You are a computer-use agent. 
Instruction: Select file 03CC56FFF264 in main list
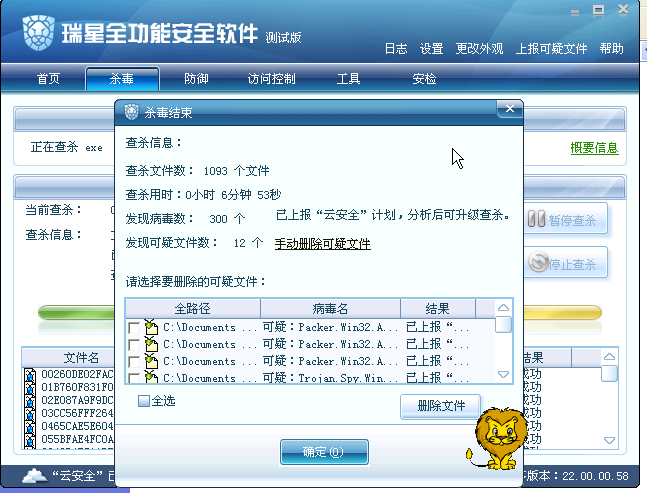77,413
